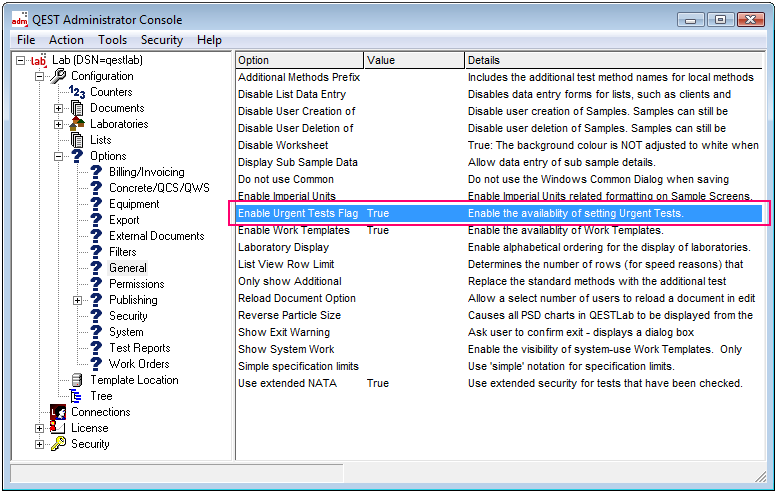Collapse the Options tree node
This screenshot has height=493, width=776.
(x=59, y=156)
